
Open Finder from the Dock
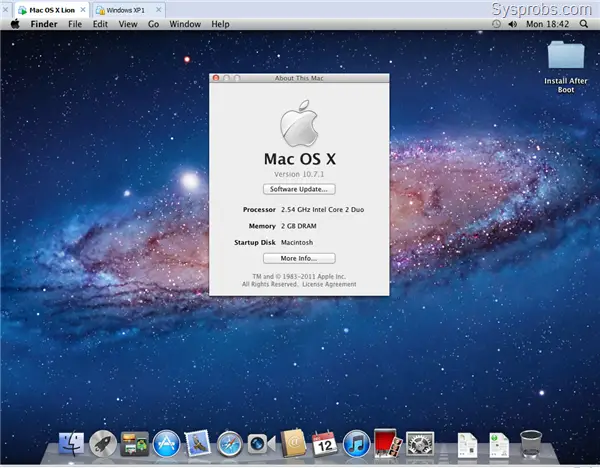pyautogui.click(x=71, y=444)
